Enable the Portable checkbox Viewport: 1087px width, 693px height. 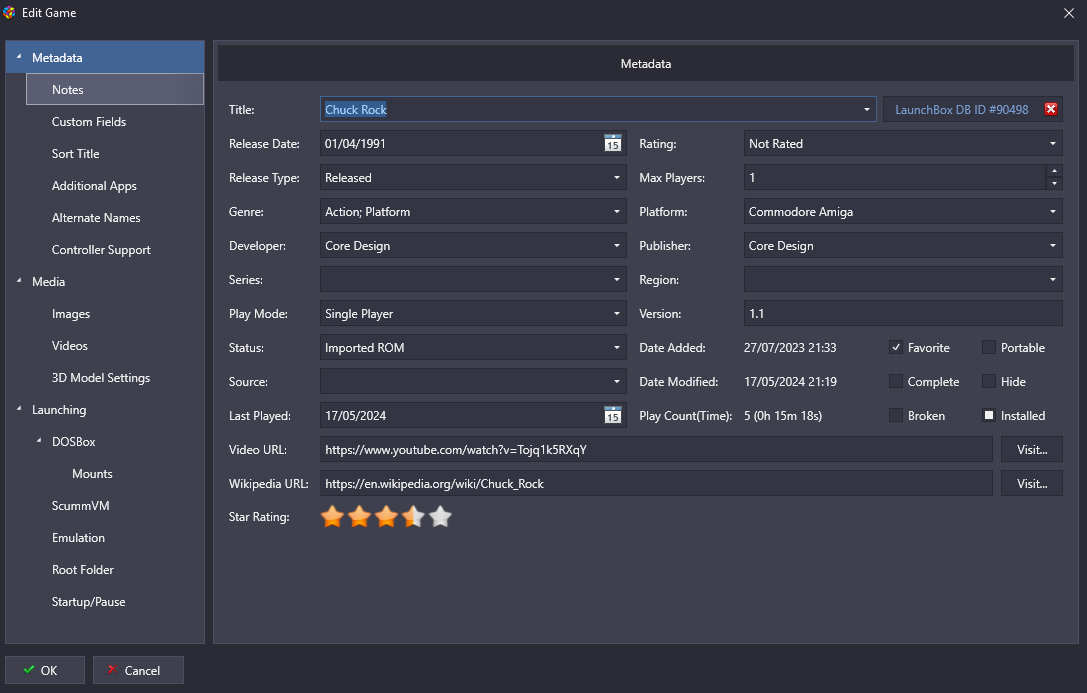click(x=989, y=347)
